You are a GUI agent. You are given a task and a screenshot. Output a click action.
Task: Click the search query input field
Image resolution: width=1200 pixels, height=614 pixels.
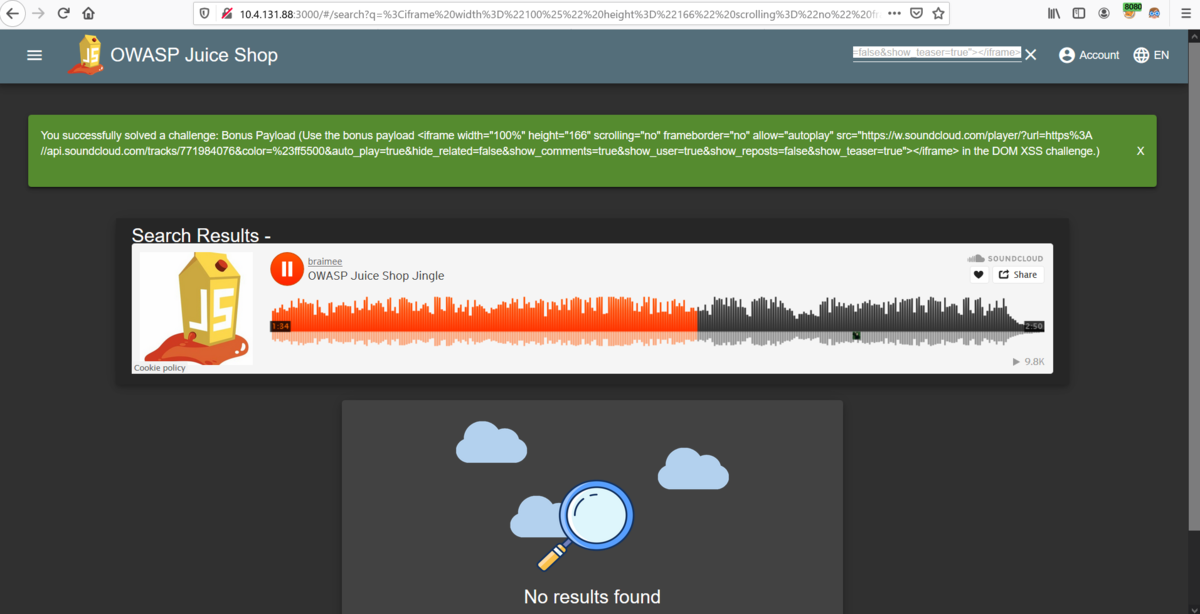pos(936,53)
